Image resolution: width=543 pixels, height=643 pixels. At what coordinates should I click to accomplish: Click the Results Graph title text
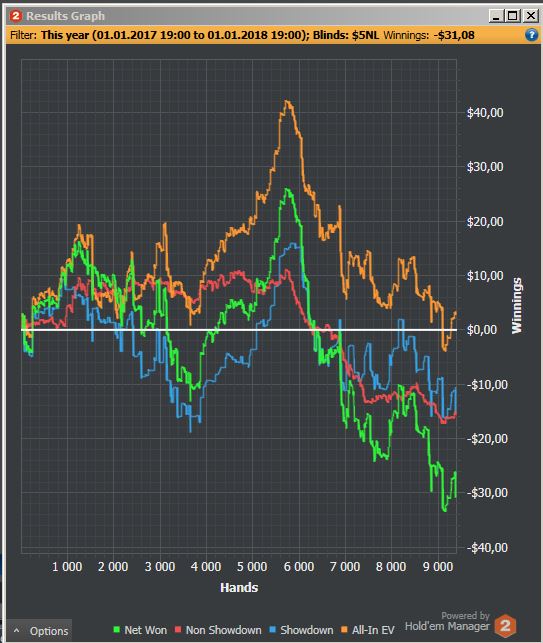(66, 16)
